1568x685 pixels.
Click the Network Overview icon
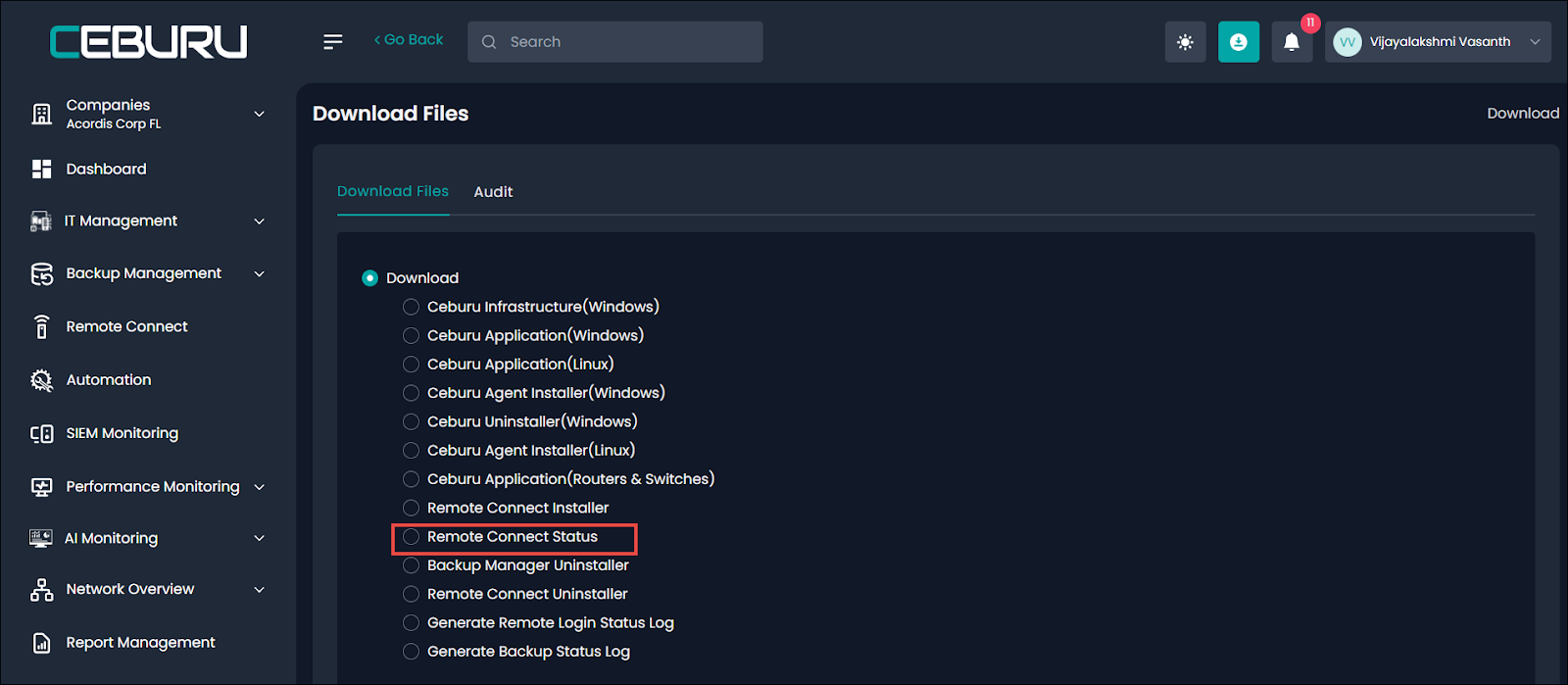(41, 590)
